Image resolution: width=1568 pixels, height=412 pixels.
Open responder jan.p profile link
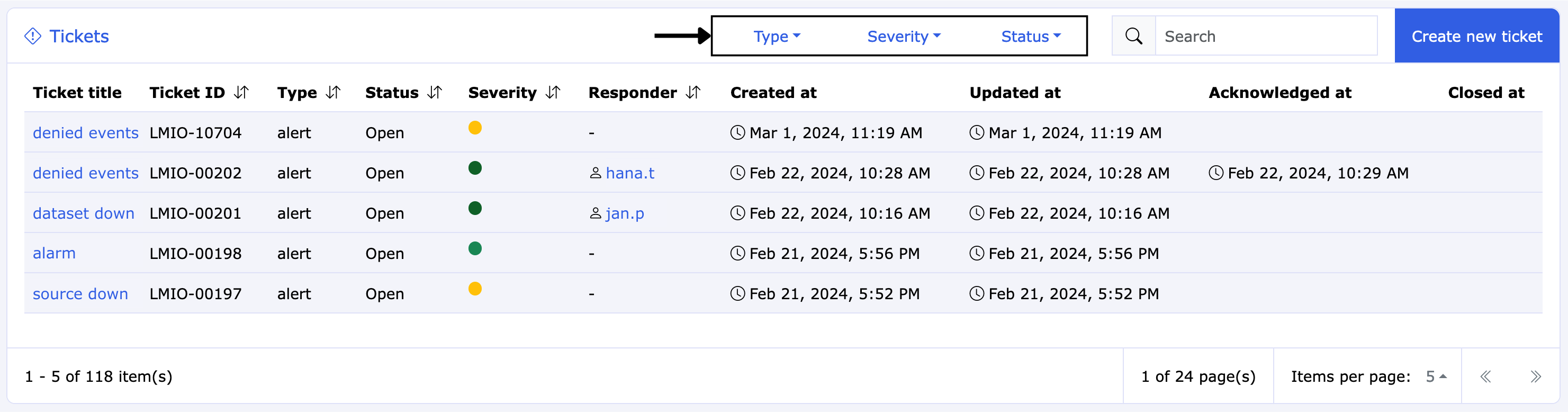point(625,213)
